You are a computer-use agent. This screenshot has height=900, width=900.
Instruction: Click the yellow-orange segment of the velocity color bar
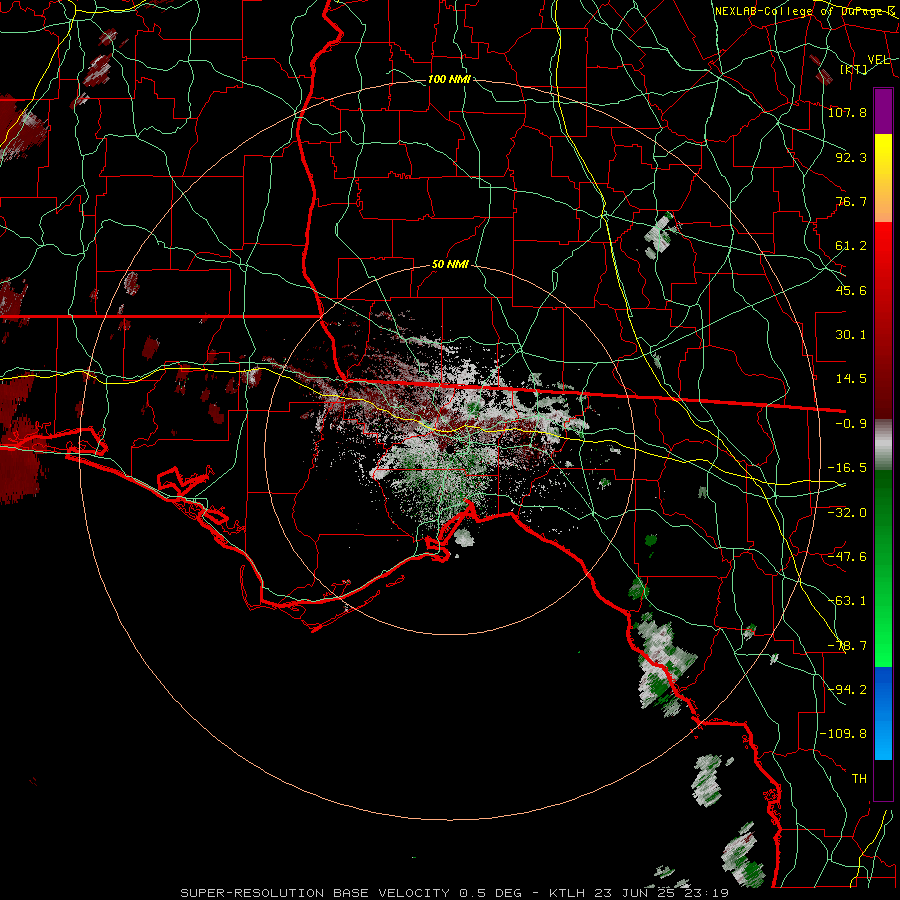pyautogui.click(x=883, y=178)
